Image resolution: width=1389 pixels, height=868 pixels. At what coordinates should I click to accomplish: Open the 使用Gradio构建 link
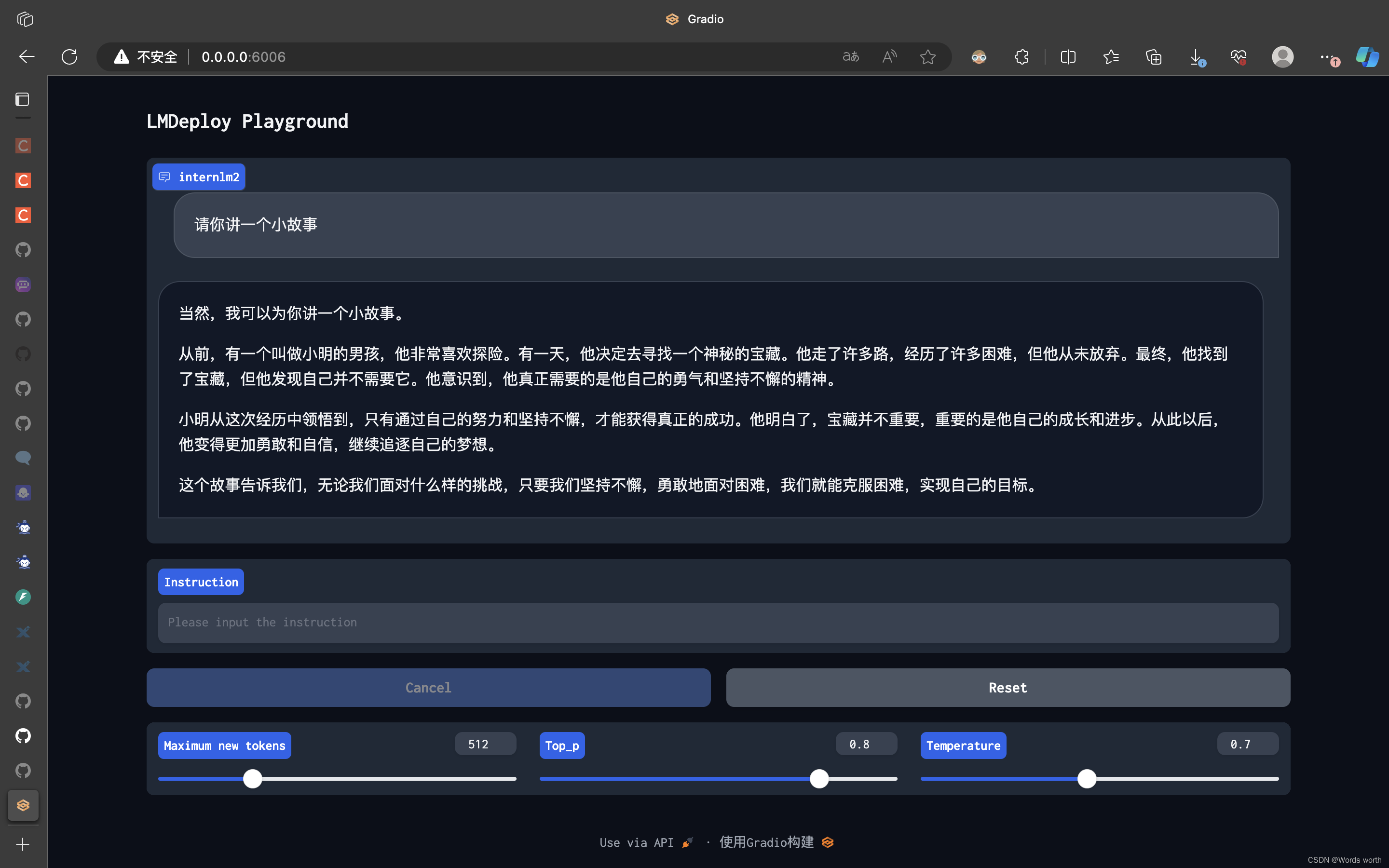[776, 842]
